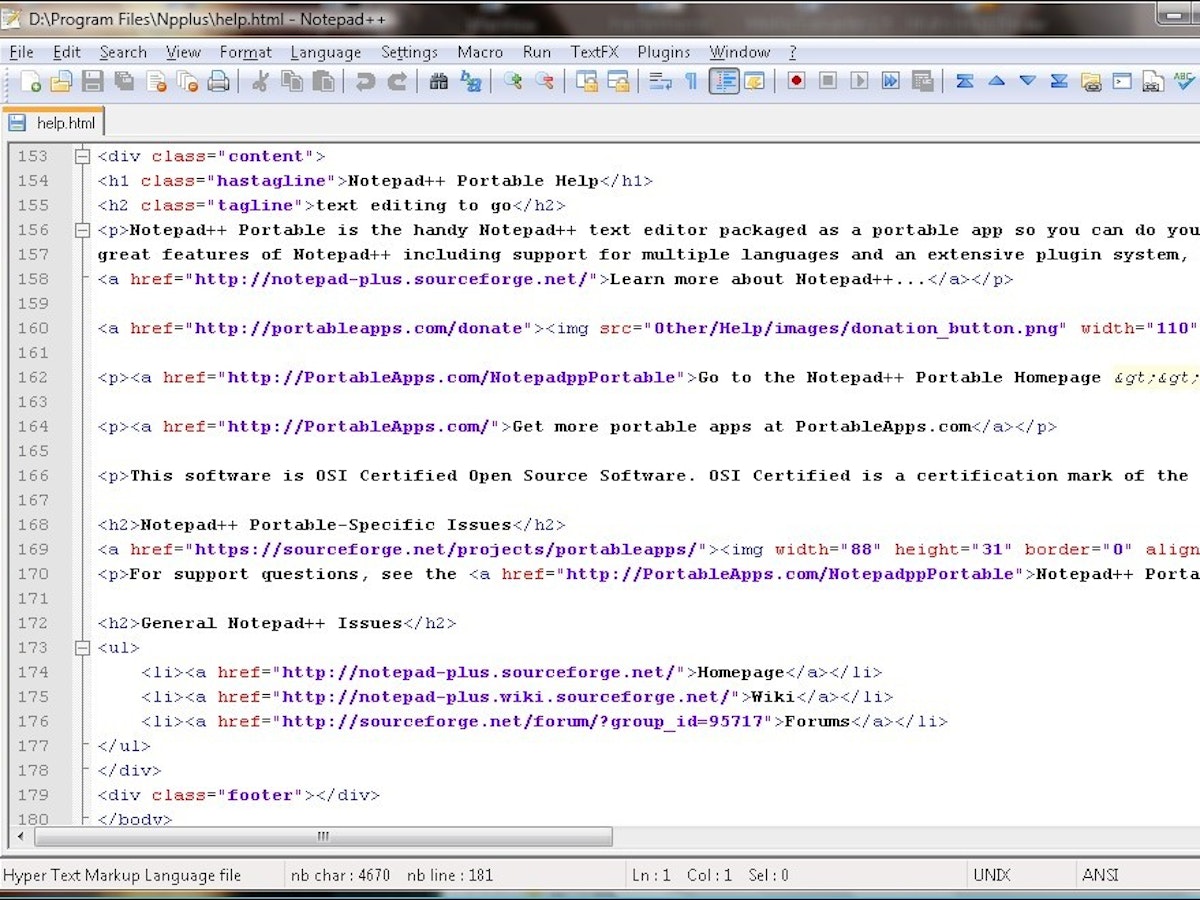Toggle word wrap
This screenshot has width=1200, height=900.
[x=660, y=82]
